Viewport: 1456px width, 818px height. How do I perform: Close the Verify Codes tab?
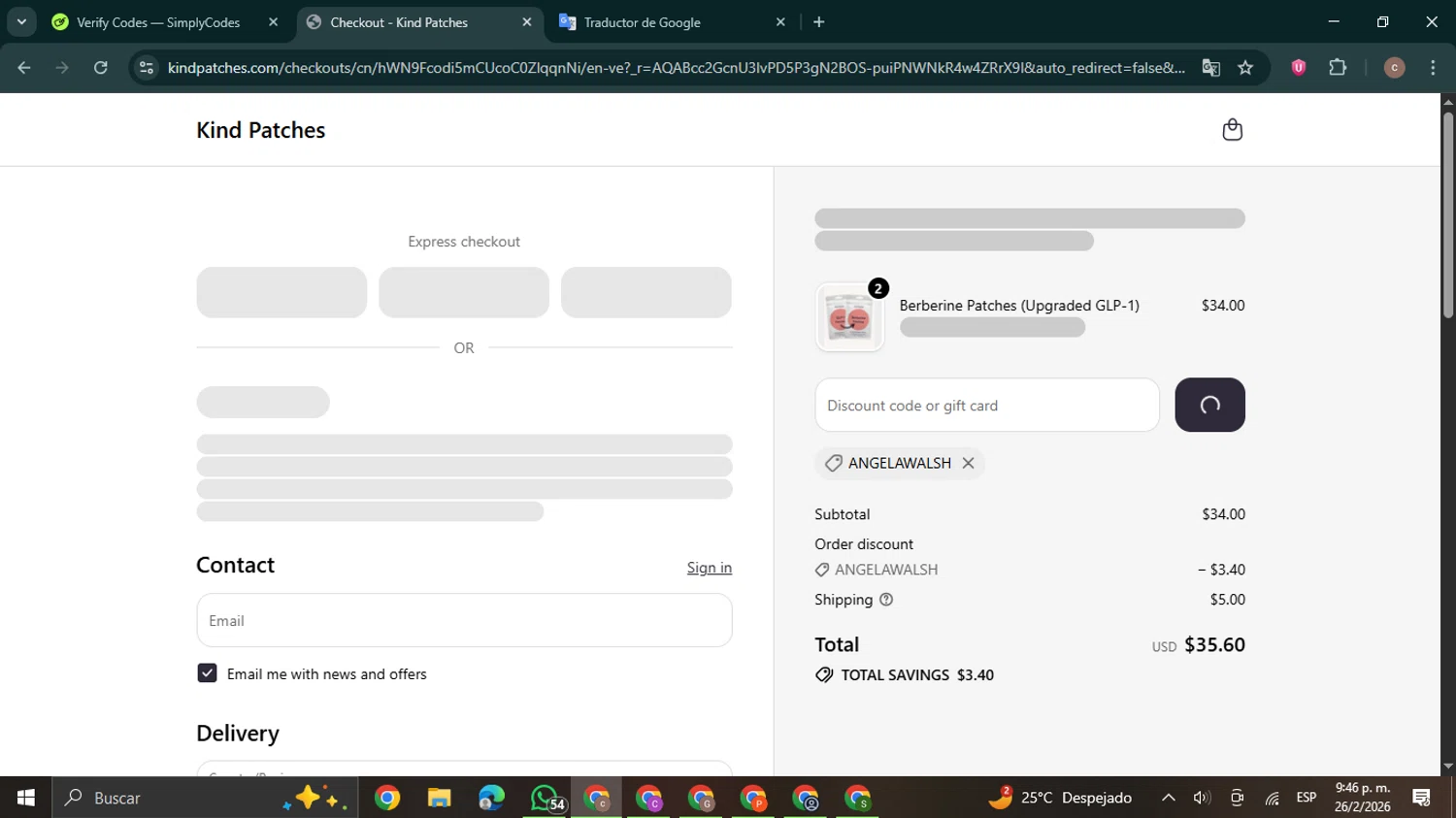(x=273, y=22)
